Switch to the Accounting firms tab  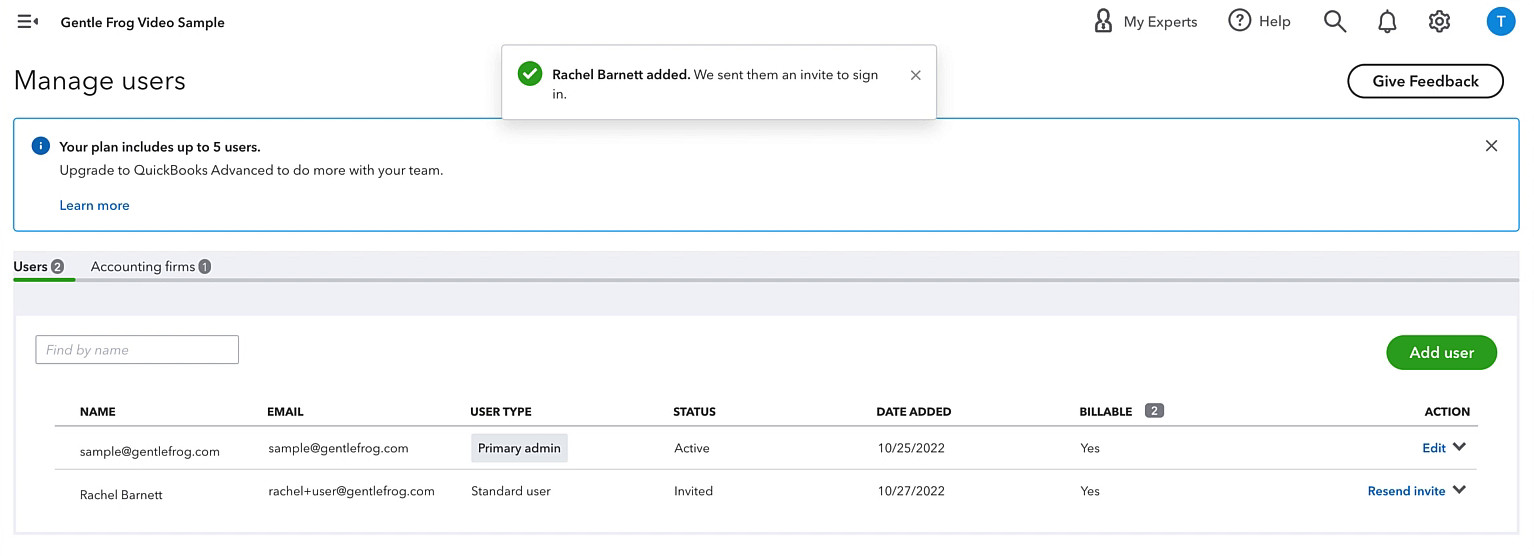150,267
